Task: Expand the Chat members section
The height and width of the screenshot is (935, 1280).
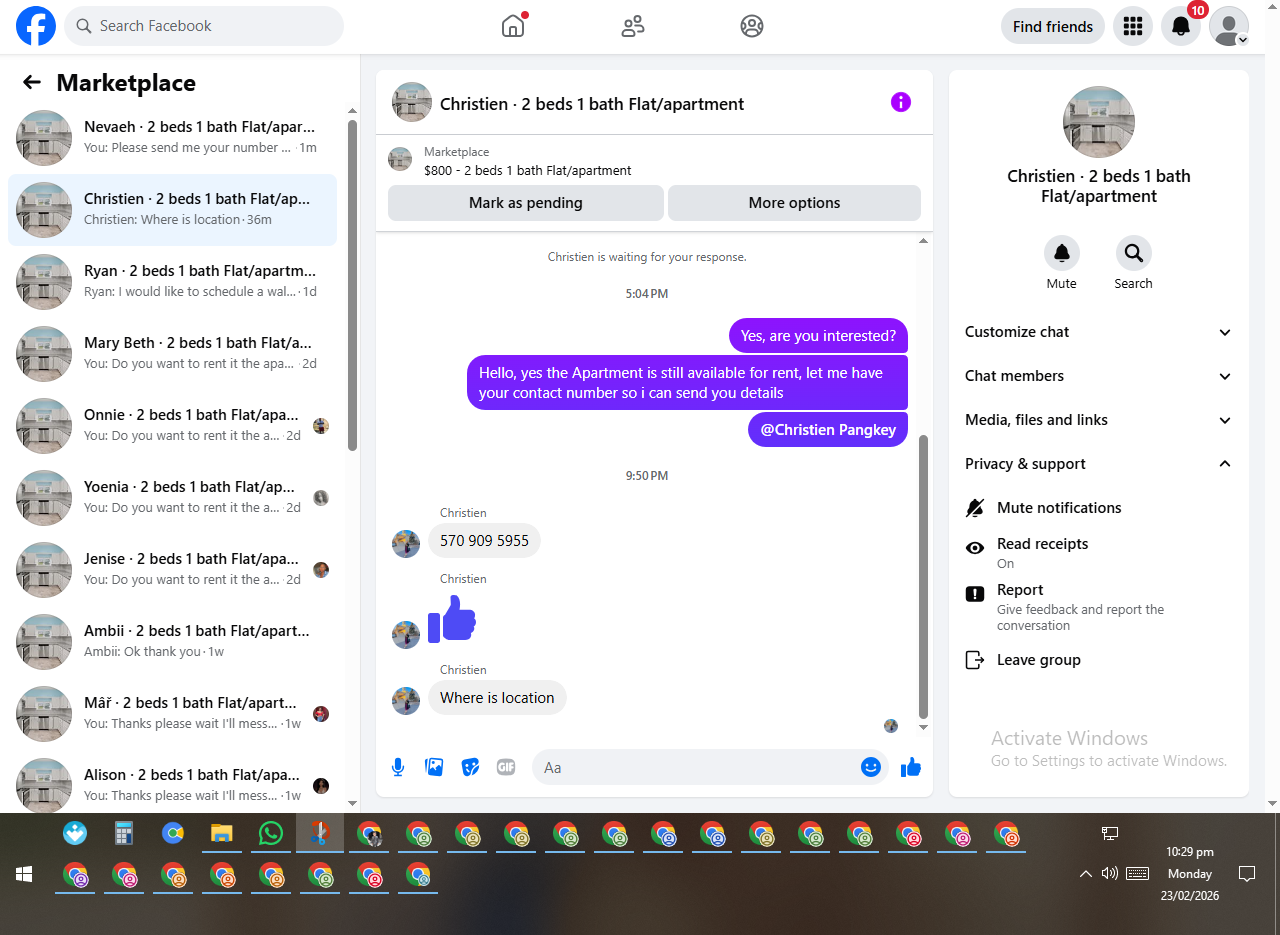Action: point(1099,376)
